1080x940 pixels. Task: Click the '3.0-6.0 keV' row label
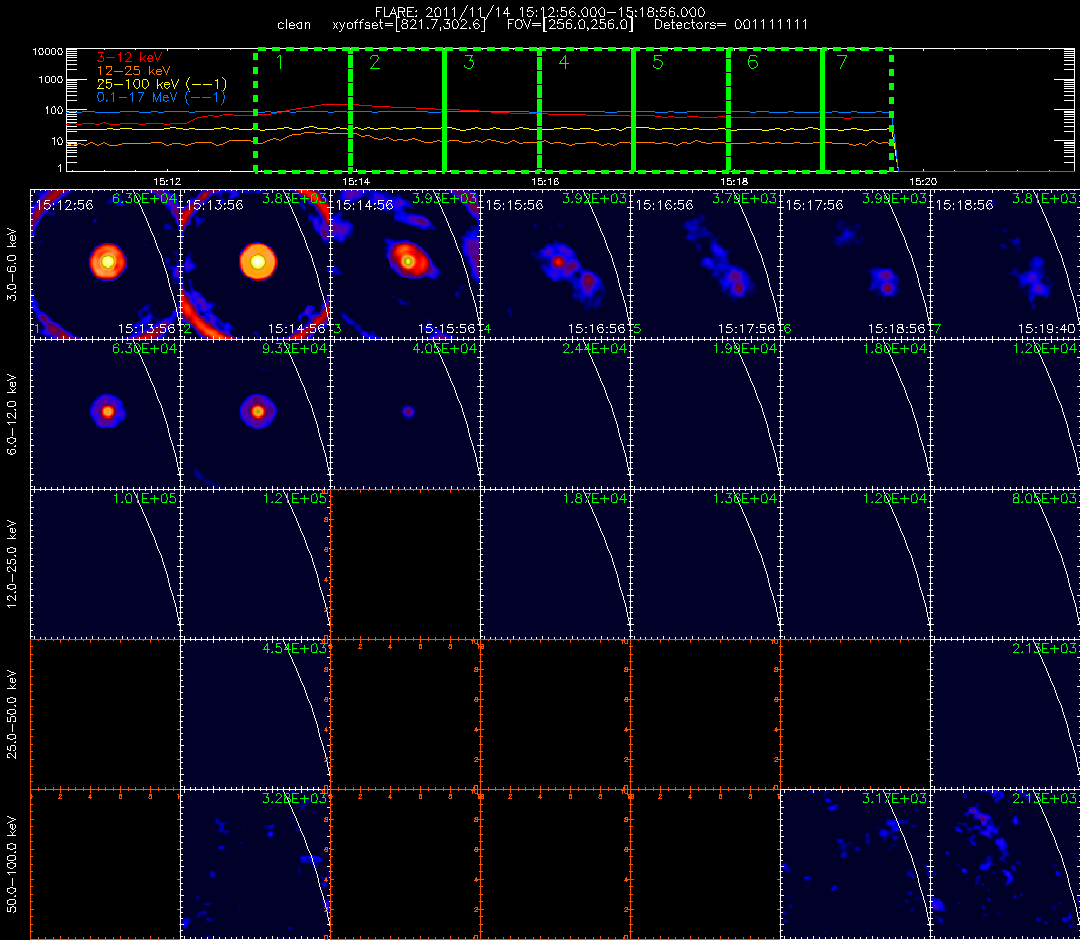(x=12, y=265)
